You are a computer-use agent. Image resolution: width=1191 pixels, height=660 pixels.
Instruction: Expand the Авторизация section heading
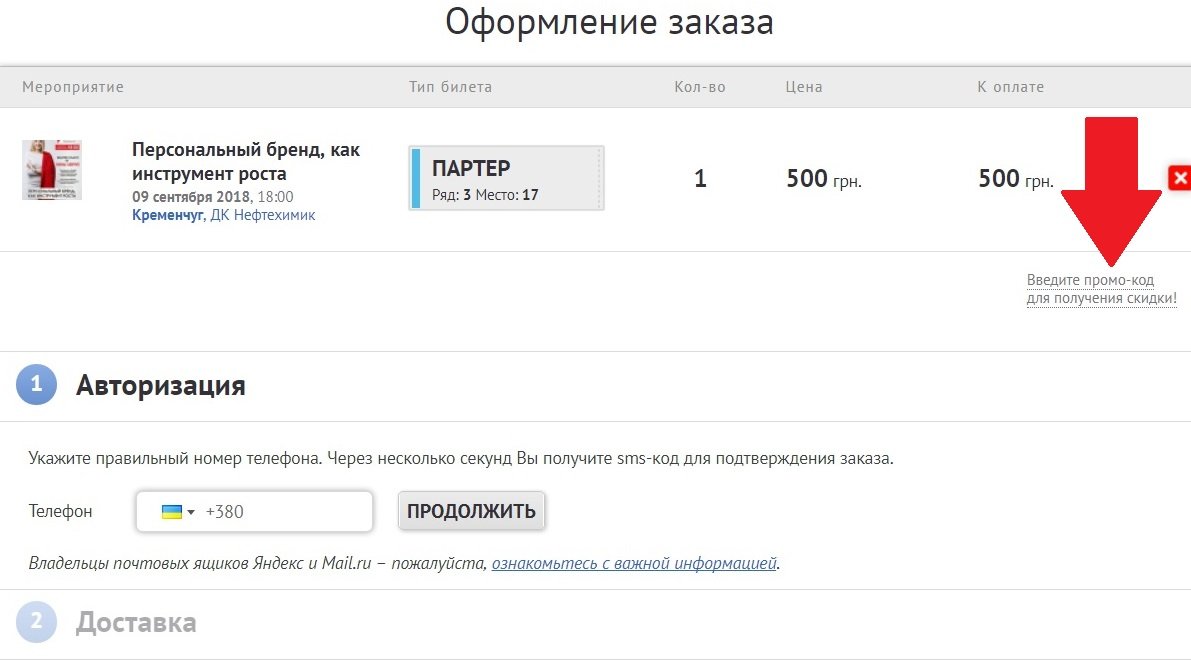pyautogui.click(x=160, y=385)
